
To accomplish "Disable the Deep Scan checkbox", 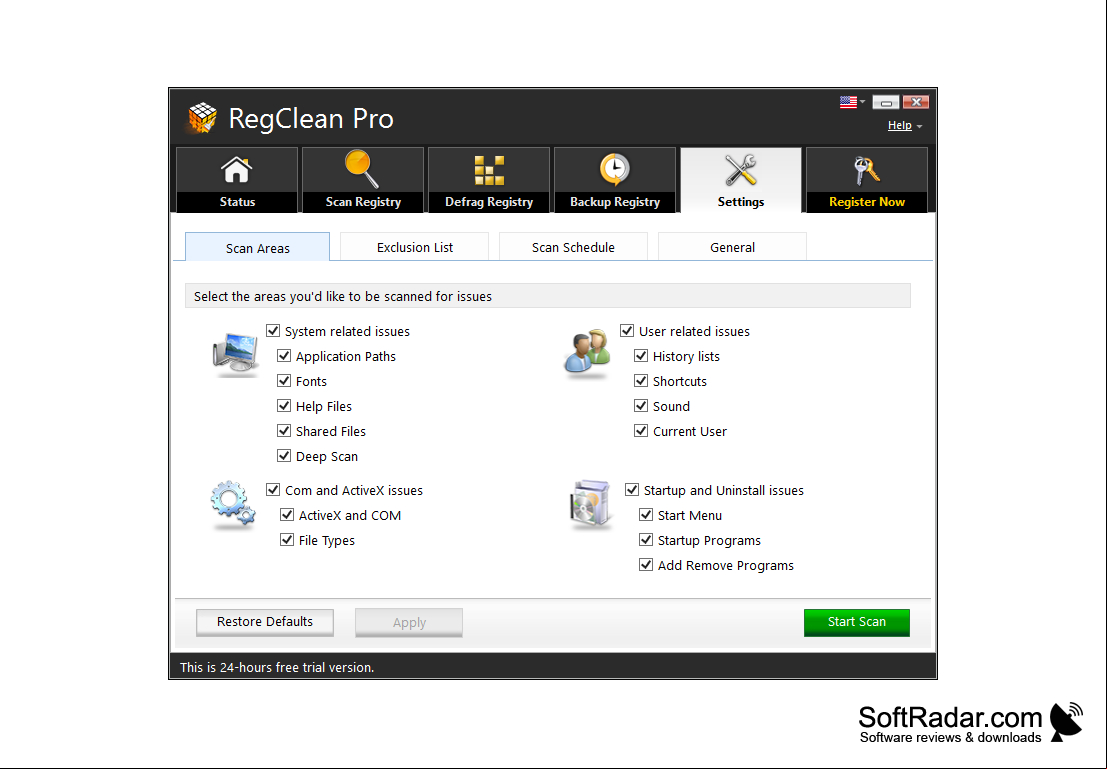I will pyautogui.click(x=284, y=456).
